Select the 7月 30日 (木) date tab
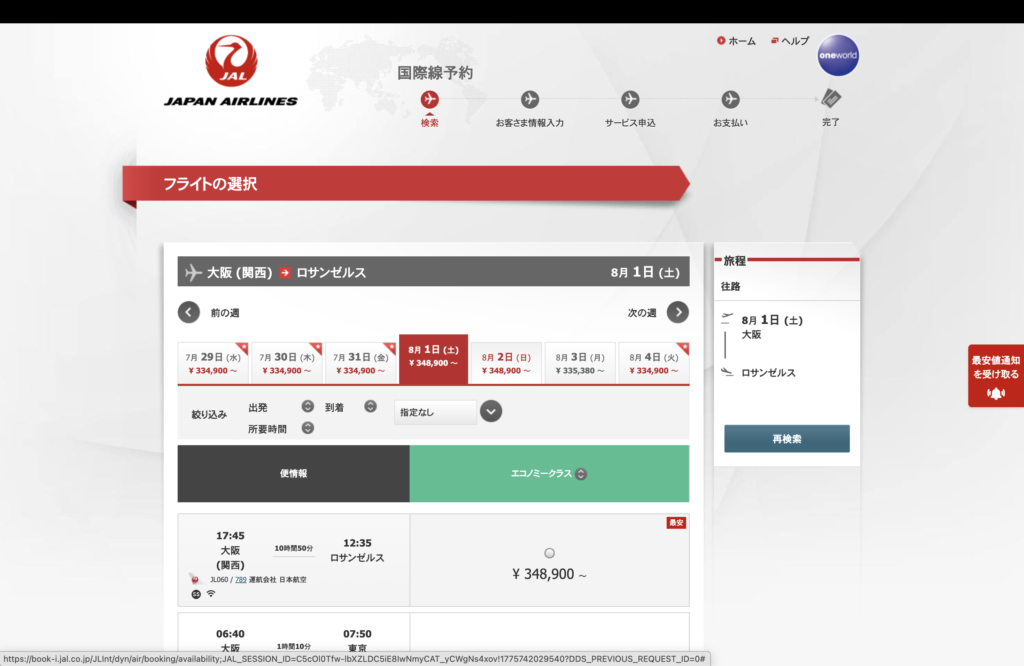Image resolution: width=1024 pixels, height=666 pixels. point(286,362)
